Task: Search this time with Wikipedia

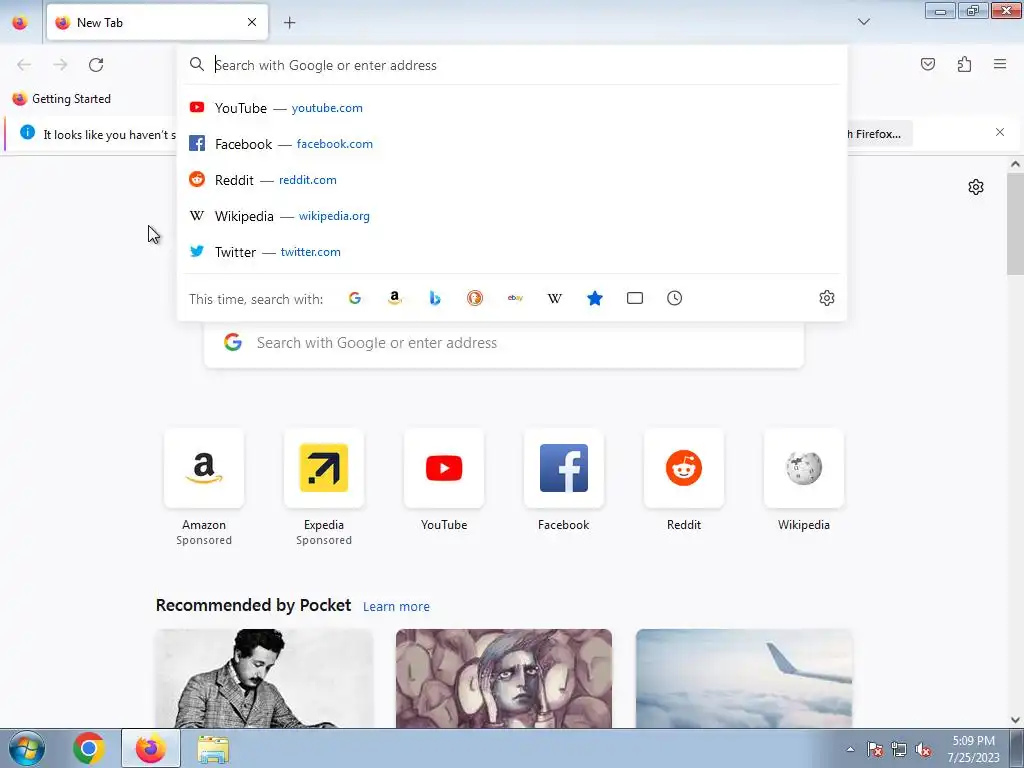Action: pyautogui.click(x=554, y=298)
